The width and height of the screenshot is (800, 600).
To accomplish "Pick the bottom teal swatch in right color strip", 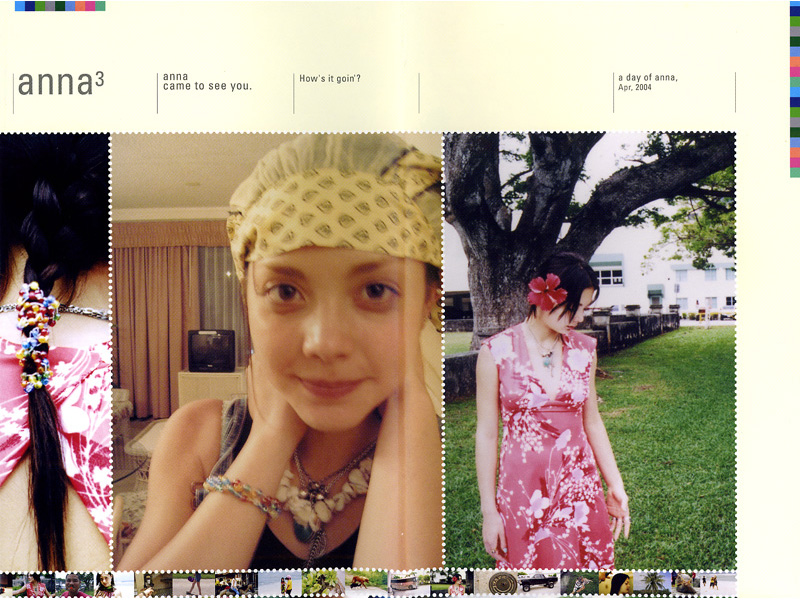I will pos(795,172).
